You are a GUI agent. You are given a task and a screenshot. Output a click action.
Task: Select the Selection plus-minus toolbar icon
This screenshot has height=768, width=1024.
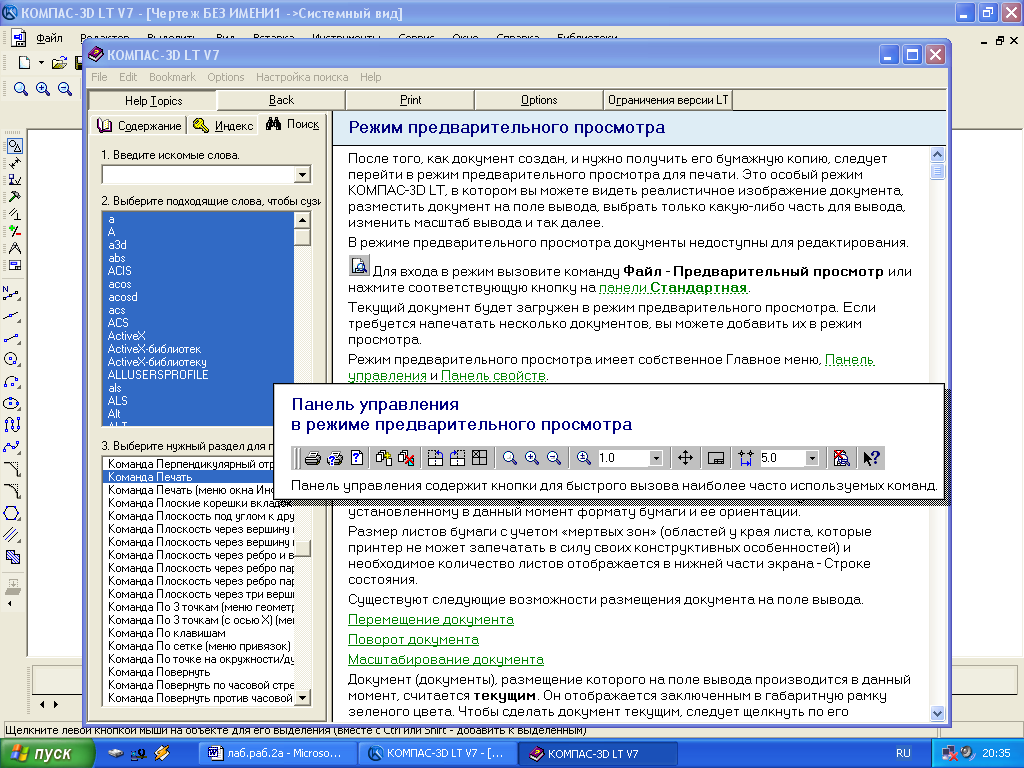pos(14,231)
